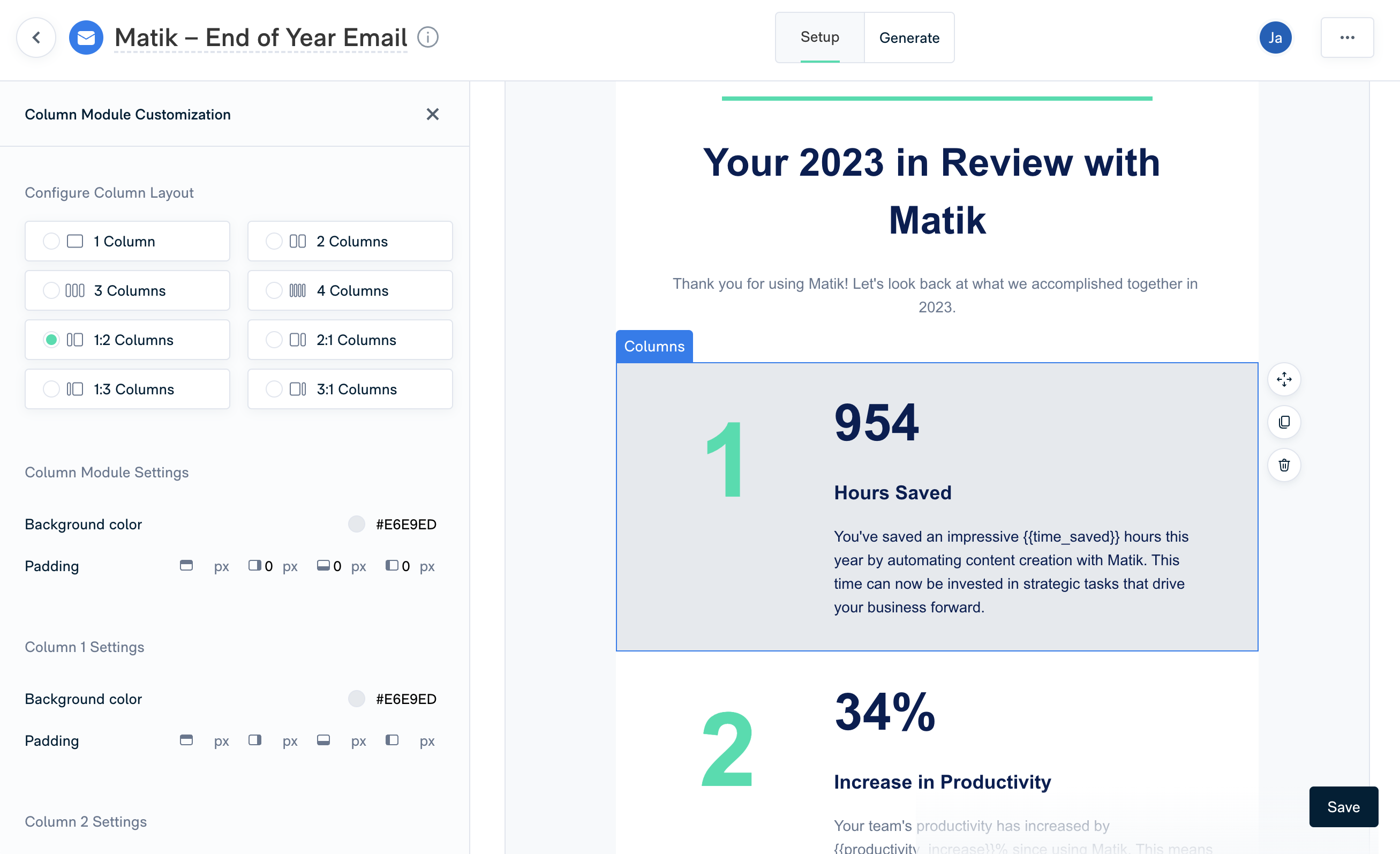1400x854 pixels.
Task: Go back using the chevron button
Action: [36, 38]
